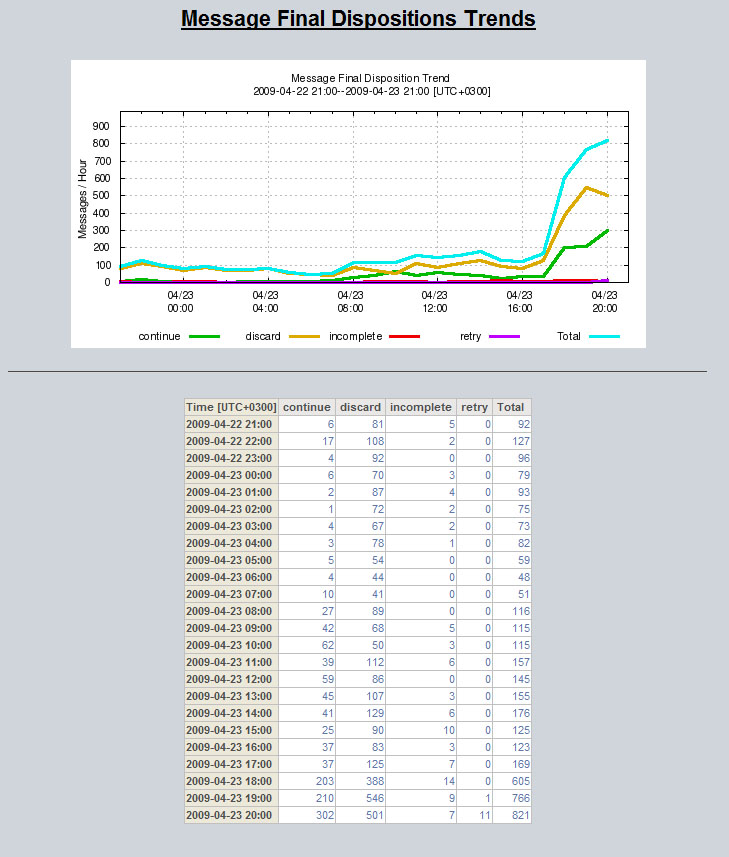Click the red incomplete legend line

point(404,337)
